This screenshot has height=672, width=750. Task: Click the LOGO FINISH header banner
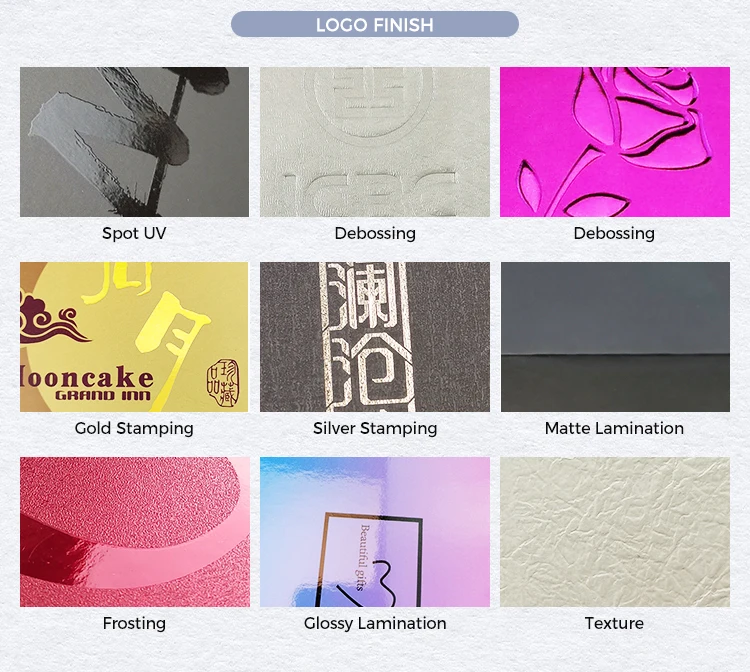[375, 24]
